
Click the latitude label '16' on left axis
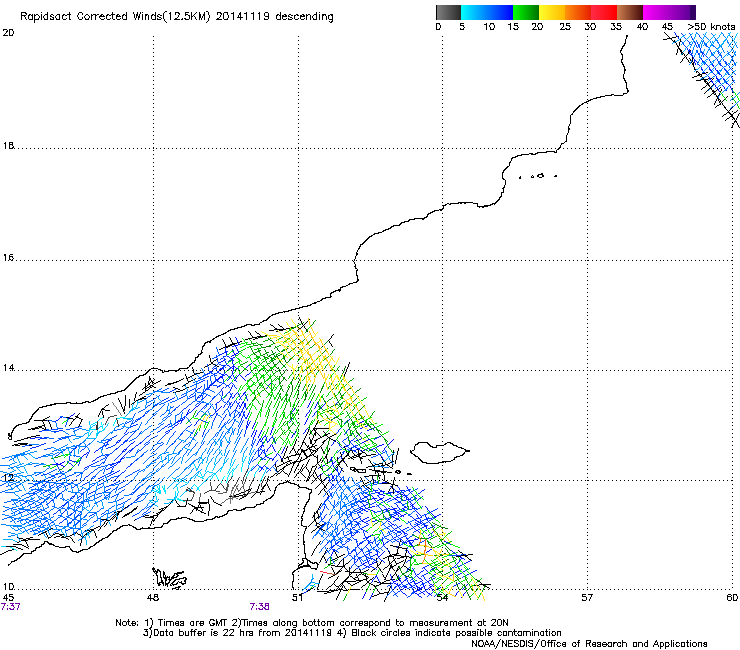(x=8, y=258)
